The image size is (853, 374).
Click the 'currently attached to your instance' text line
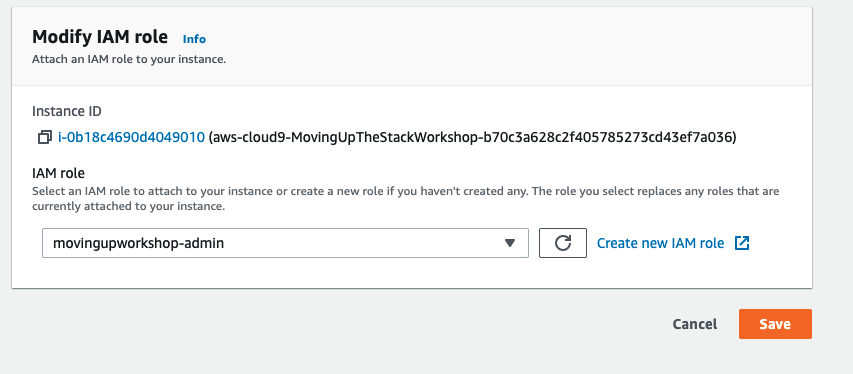[x=128, y=207]
